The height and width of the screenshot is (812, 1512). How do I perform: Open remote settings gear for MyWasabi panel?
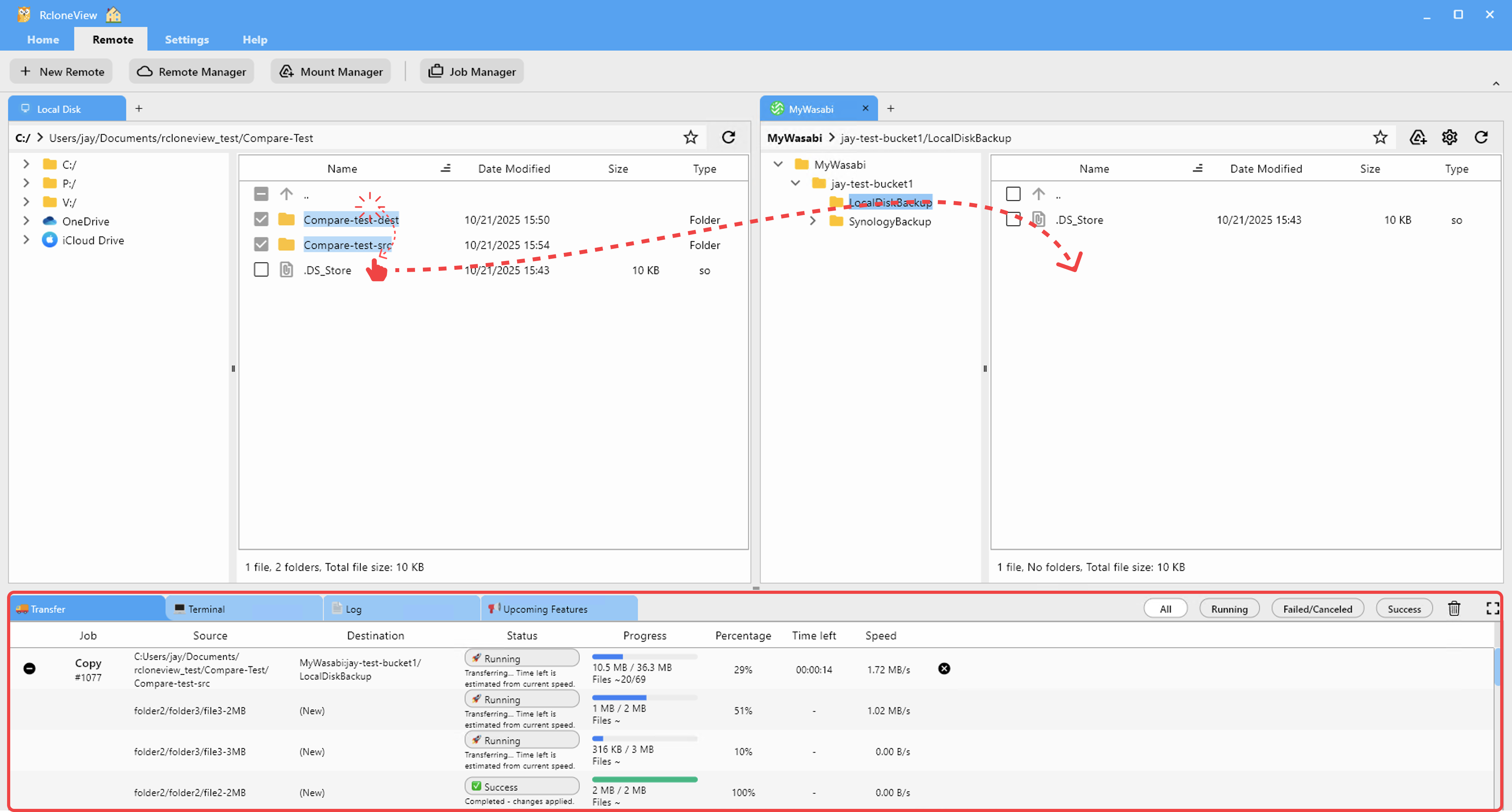1449,137
